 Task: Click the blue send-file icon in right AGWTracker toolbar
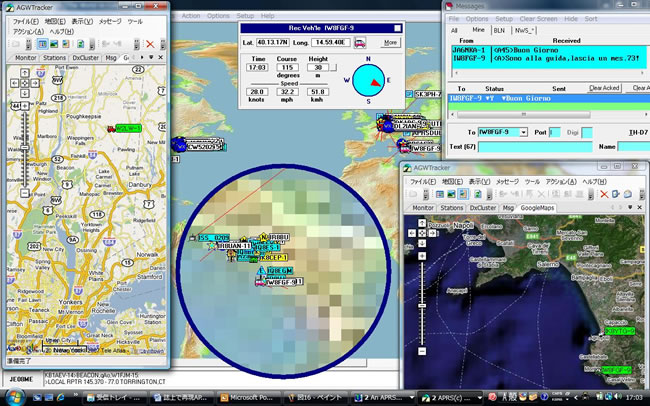coord(616,194)
